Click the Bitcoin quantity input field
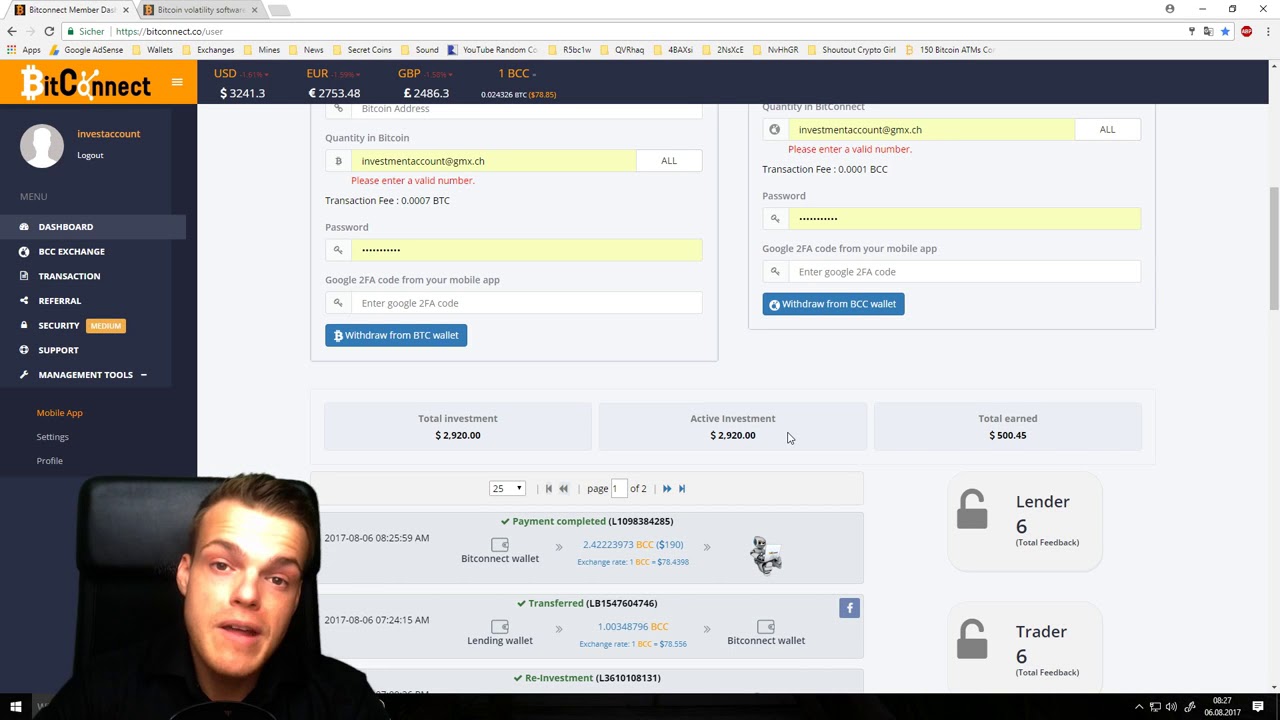The image size is (1280, 720). [x=493, y=161]
